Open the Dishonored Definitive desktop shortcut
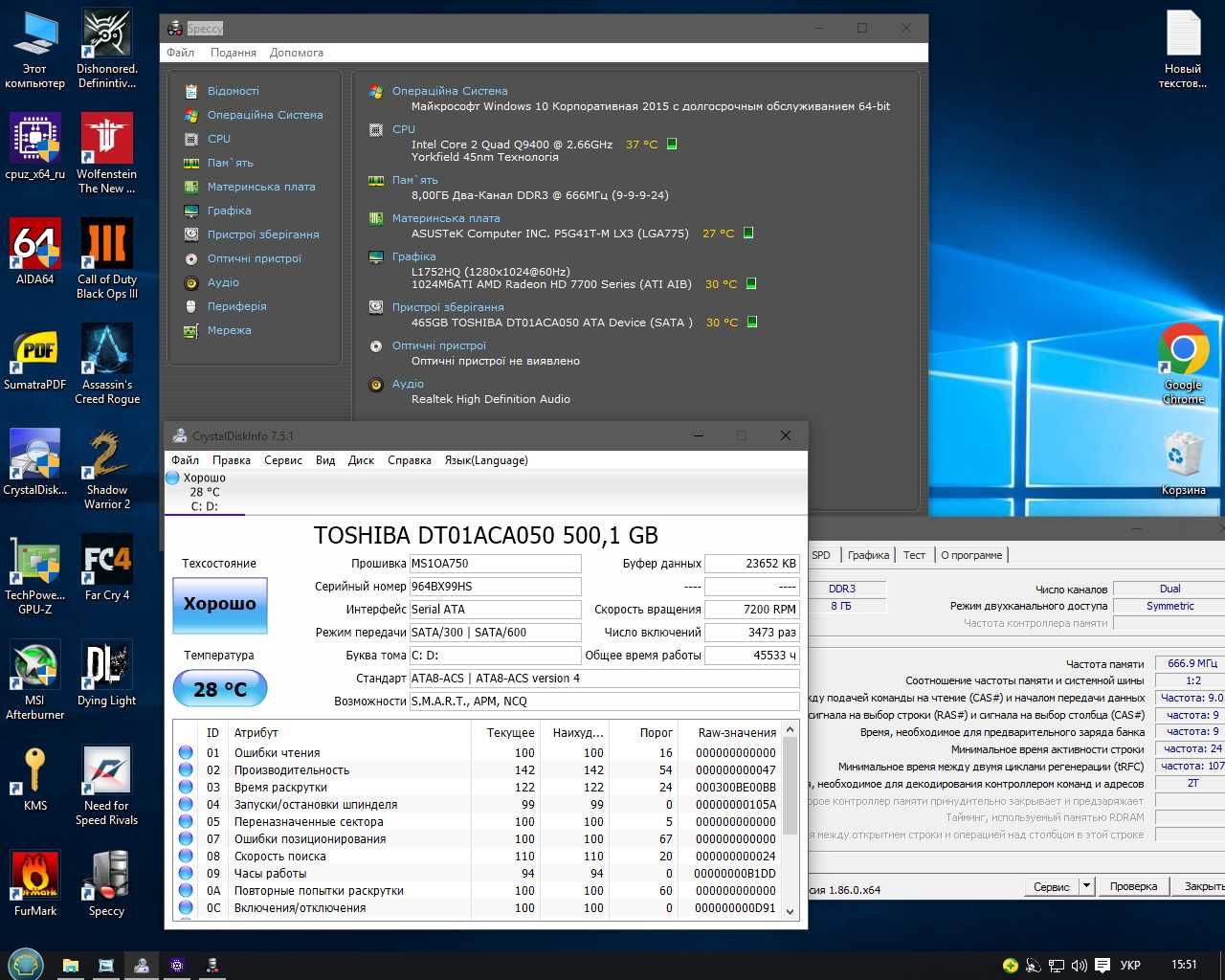1225x980 pixels. pyautogui.click(x=107, y=48)
